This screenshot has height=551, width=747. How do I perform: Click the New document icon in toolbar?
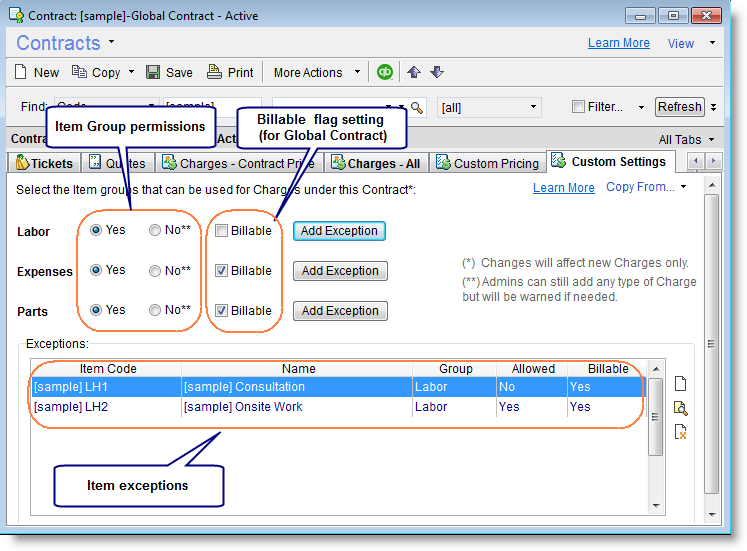(22, 72)
